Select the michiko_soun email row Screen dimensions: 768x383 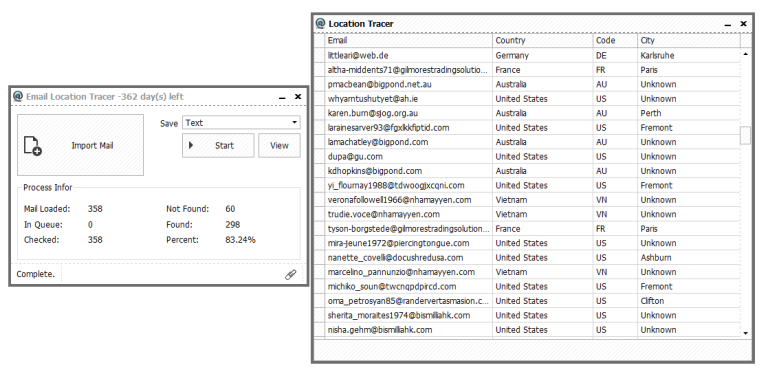[x=527, y=287]
